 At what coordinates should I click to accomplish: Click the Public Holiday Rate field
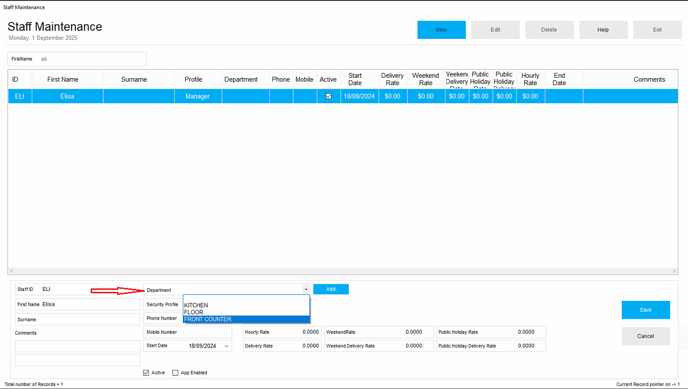[x=491, y=332]
